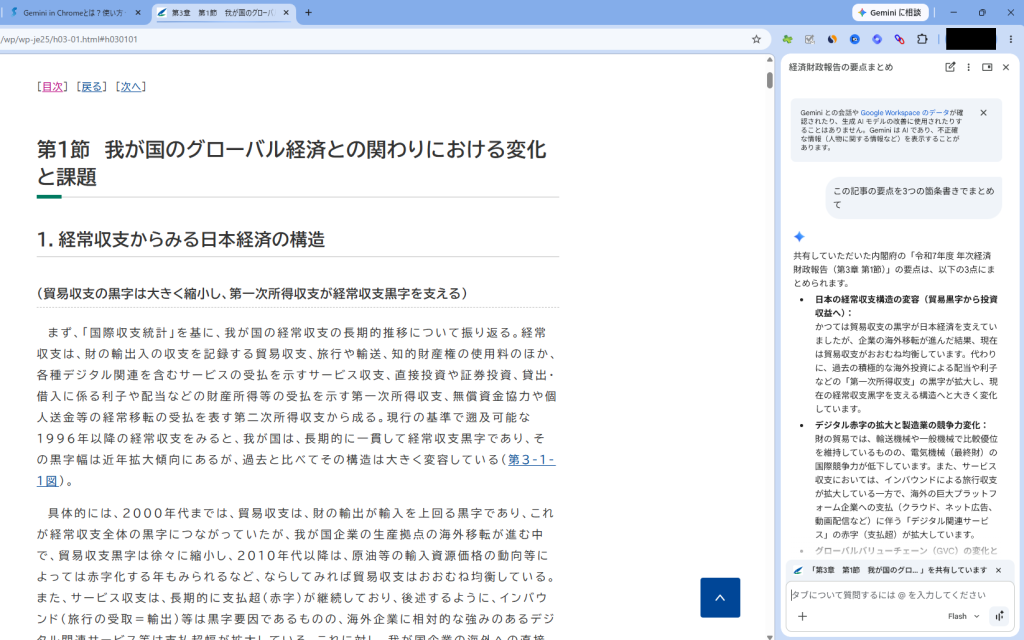Follow the 戻る link
The width and height of the screenshot is (1024, 640).
pos(91,87)
